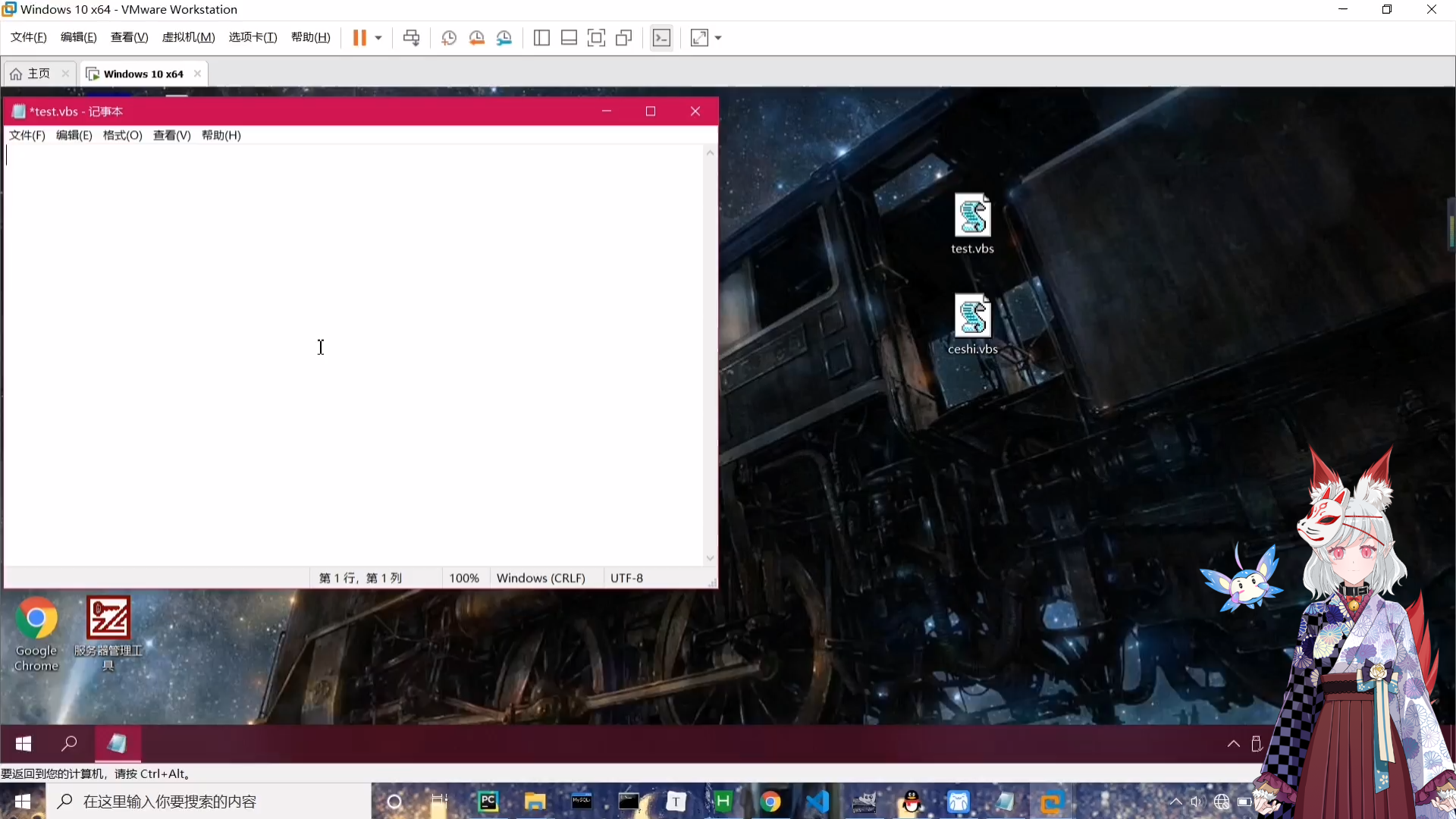This screenshot has height=819, width=1456.
Task: Open 文件(F) menu in Notepad
Action: point(26,135)
